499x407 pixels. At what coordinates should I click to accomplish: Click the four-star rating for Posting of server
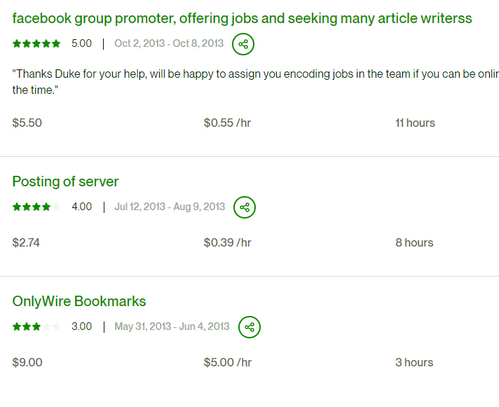pyautogui.click(x=36, y=207)
